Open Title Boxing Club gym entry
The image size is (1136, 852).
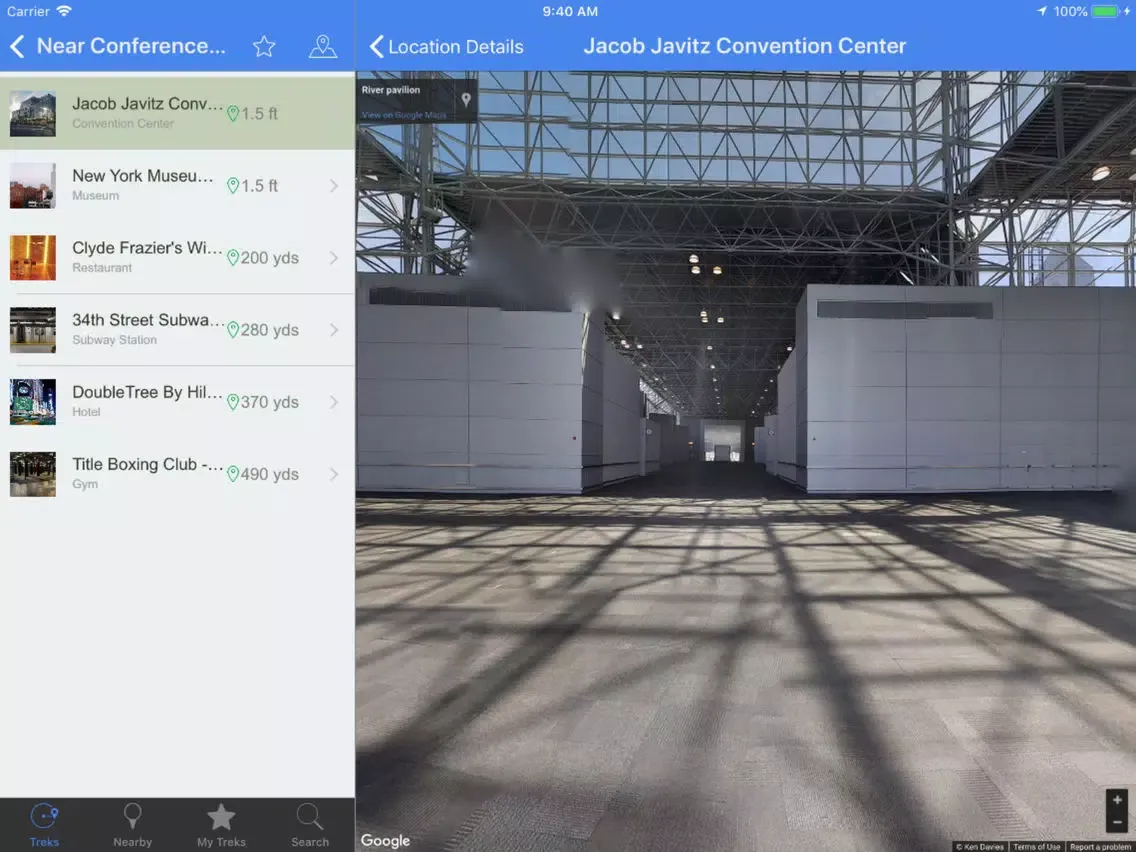click(x=178, y=474)
